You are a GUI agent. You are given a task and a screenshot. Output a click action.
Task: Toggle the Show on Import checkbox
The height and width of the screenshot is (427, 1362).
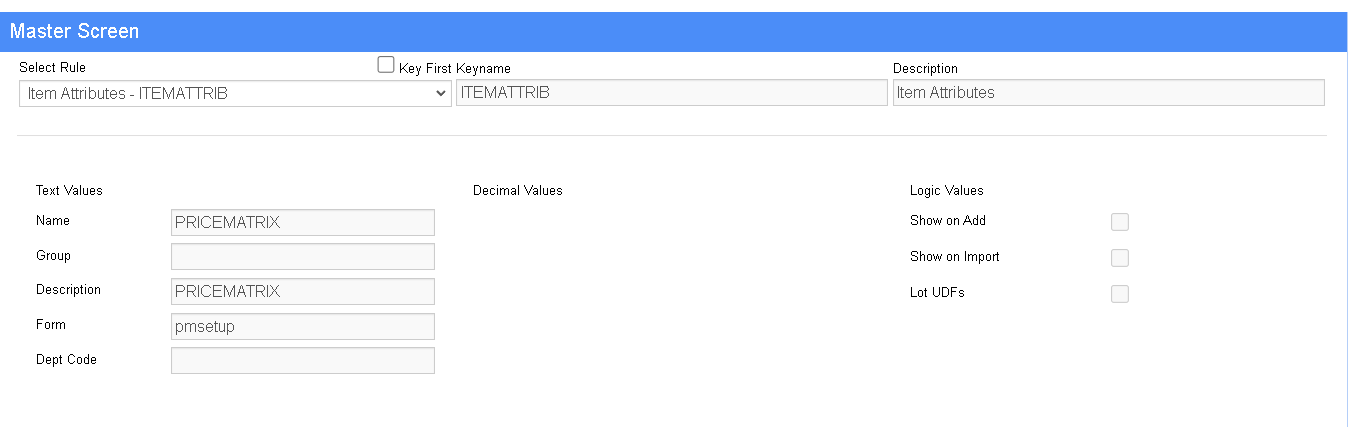coord(1120,258)
